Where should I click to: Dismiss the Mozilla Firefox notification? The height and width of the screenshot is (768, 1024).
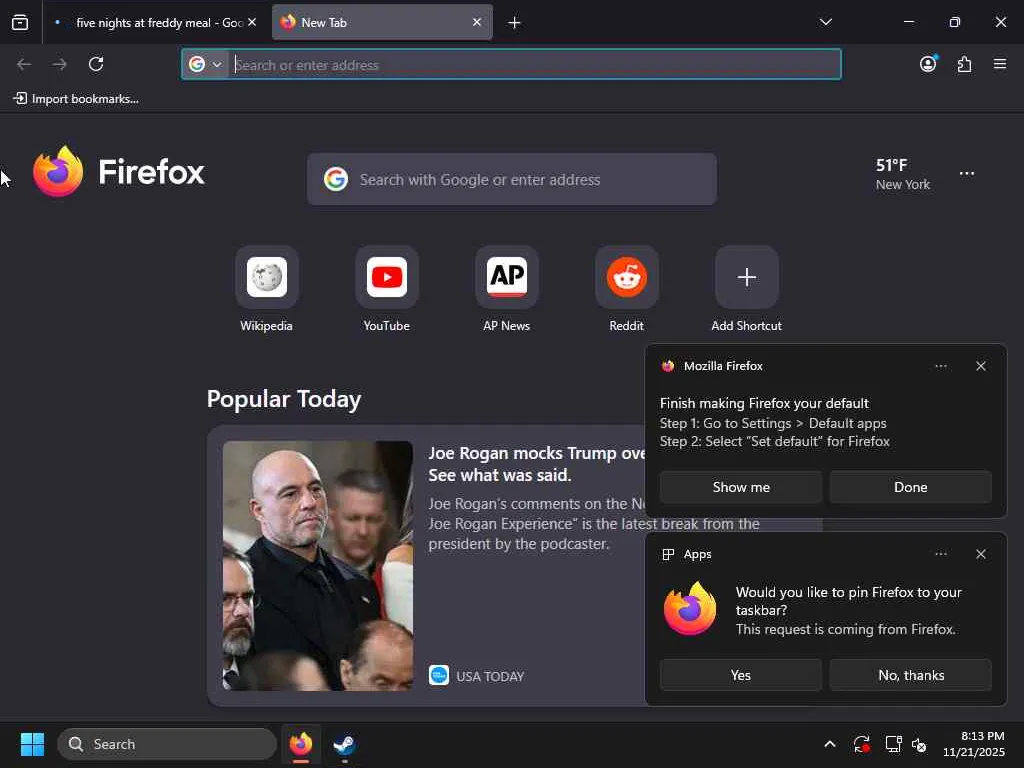click(x=981, y=366)
